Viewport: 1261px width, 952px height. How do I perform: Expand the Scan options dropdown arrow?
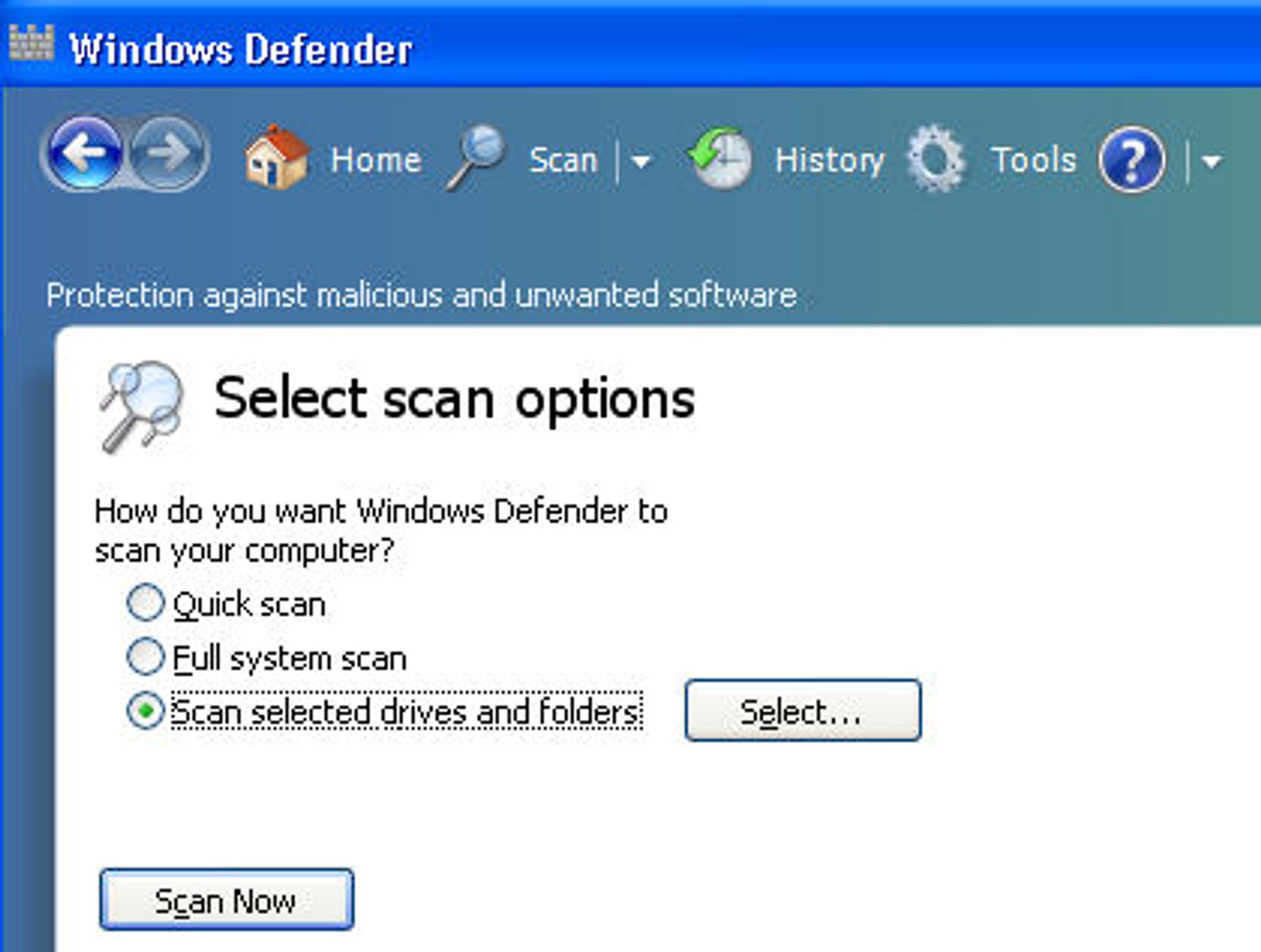pyautogui.click(x=641, y=162)
